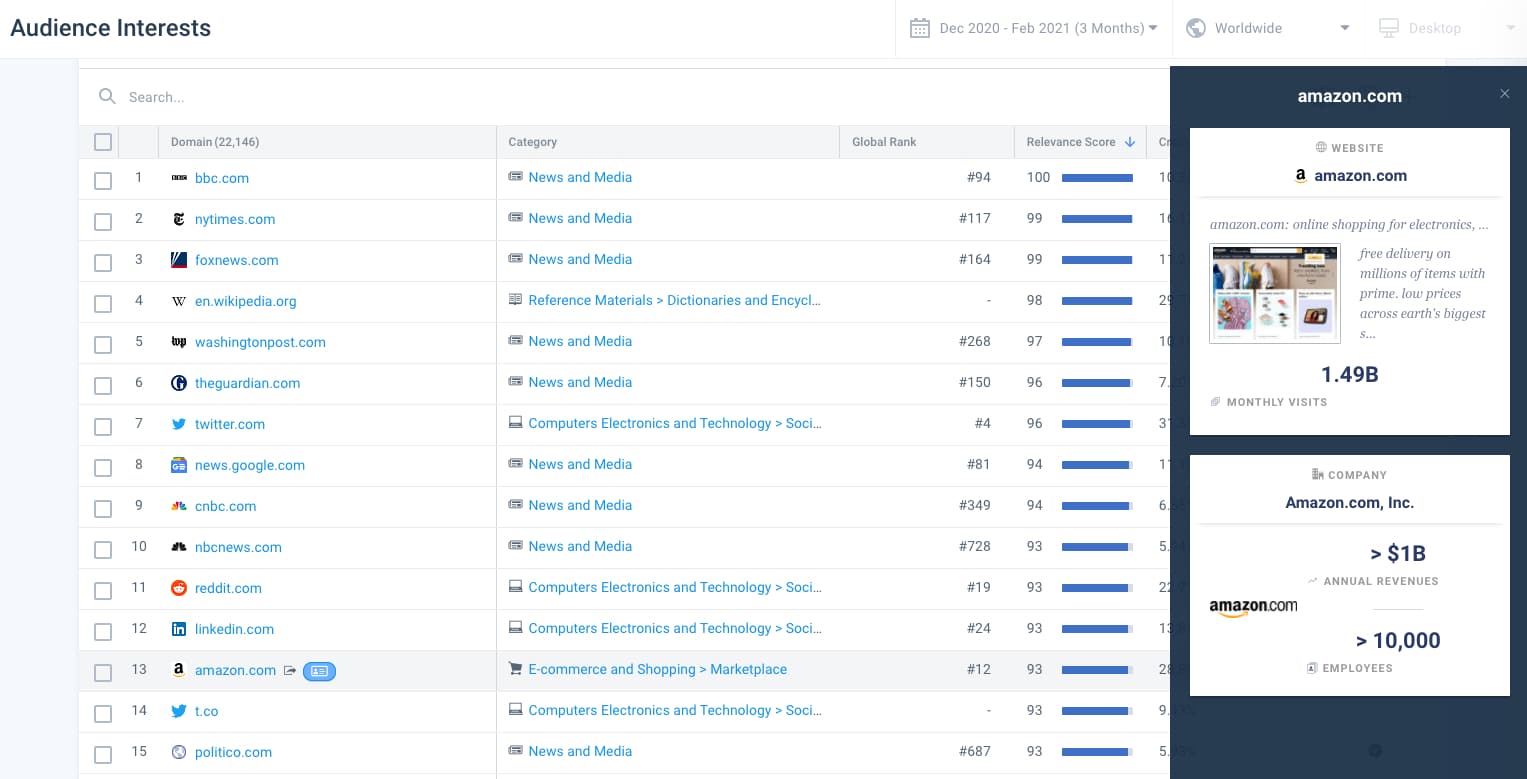The width and height of the screenshot is (1527, 779).
Task: Click the > $1B annual revenues value
Action: 1398,554
